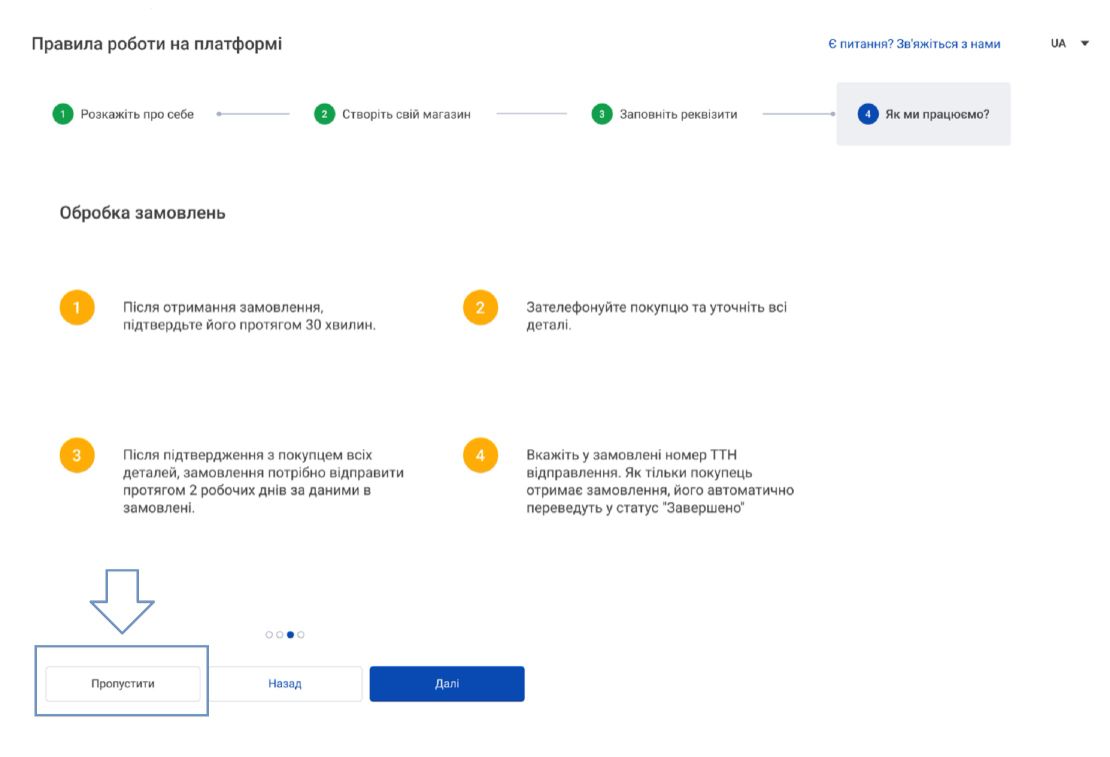Click orange badge number 4
This screenshot has height=757, width=1110.
coord(481,455)
